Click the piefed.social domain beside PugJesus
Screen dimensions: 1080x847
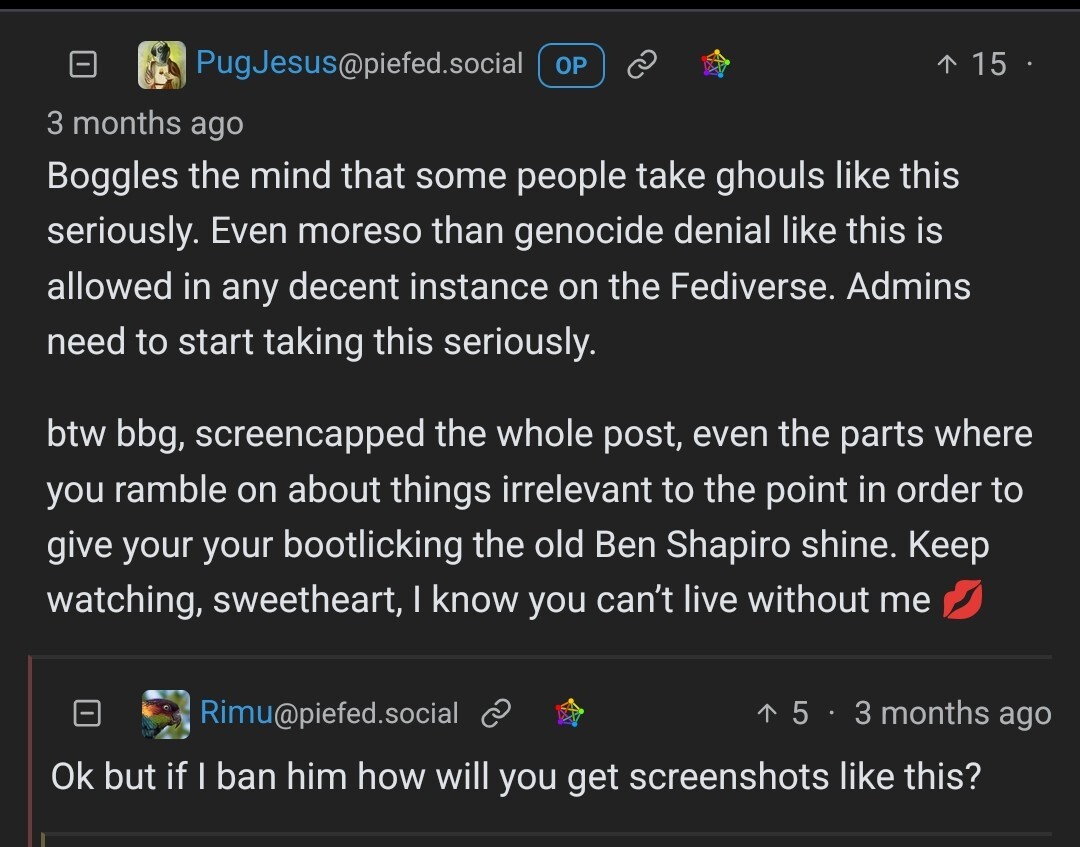[x=430, y=63]
